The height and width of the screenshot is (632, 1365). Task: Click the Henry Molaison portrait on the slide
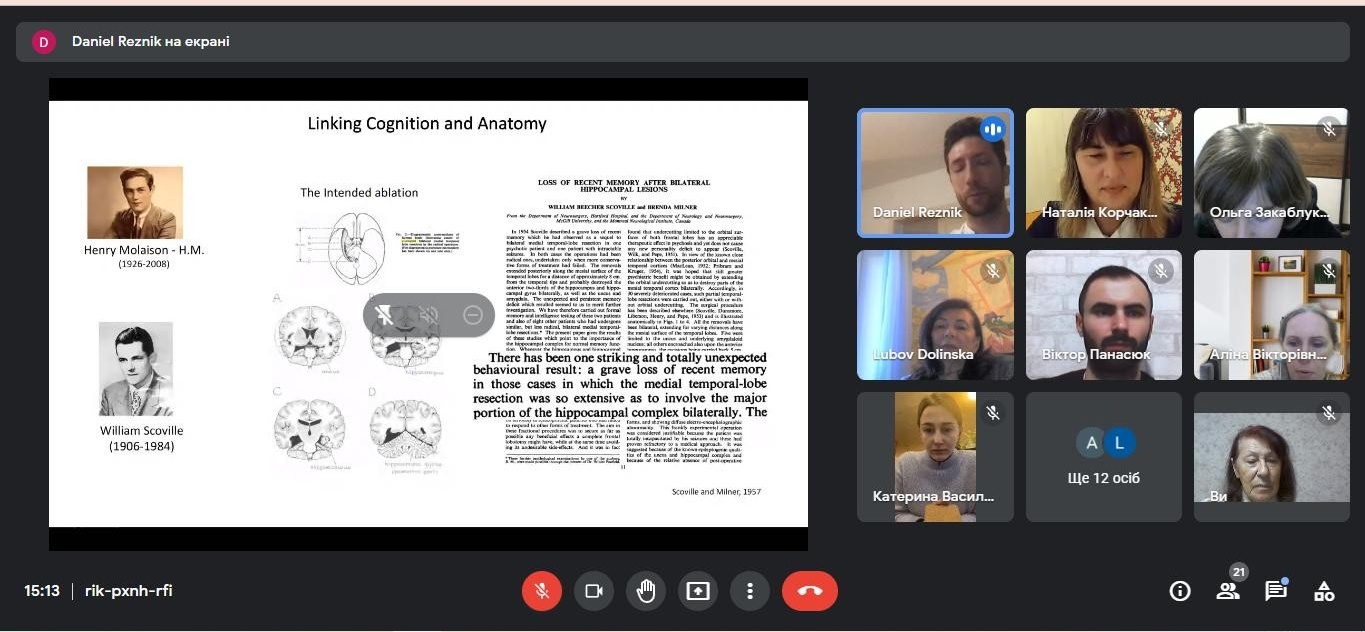click(x=135, y=202)
